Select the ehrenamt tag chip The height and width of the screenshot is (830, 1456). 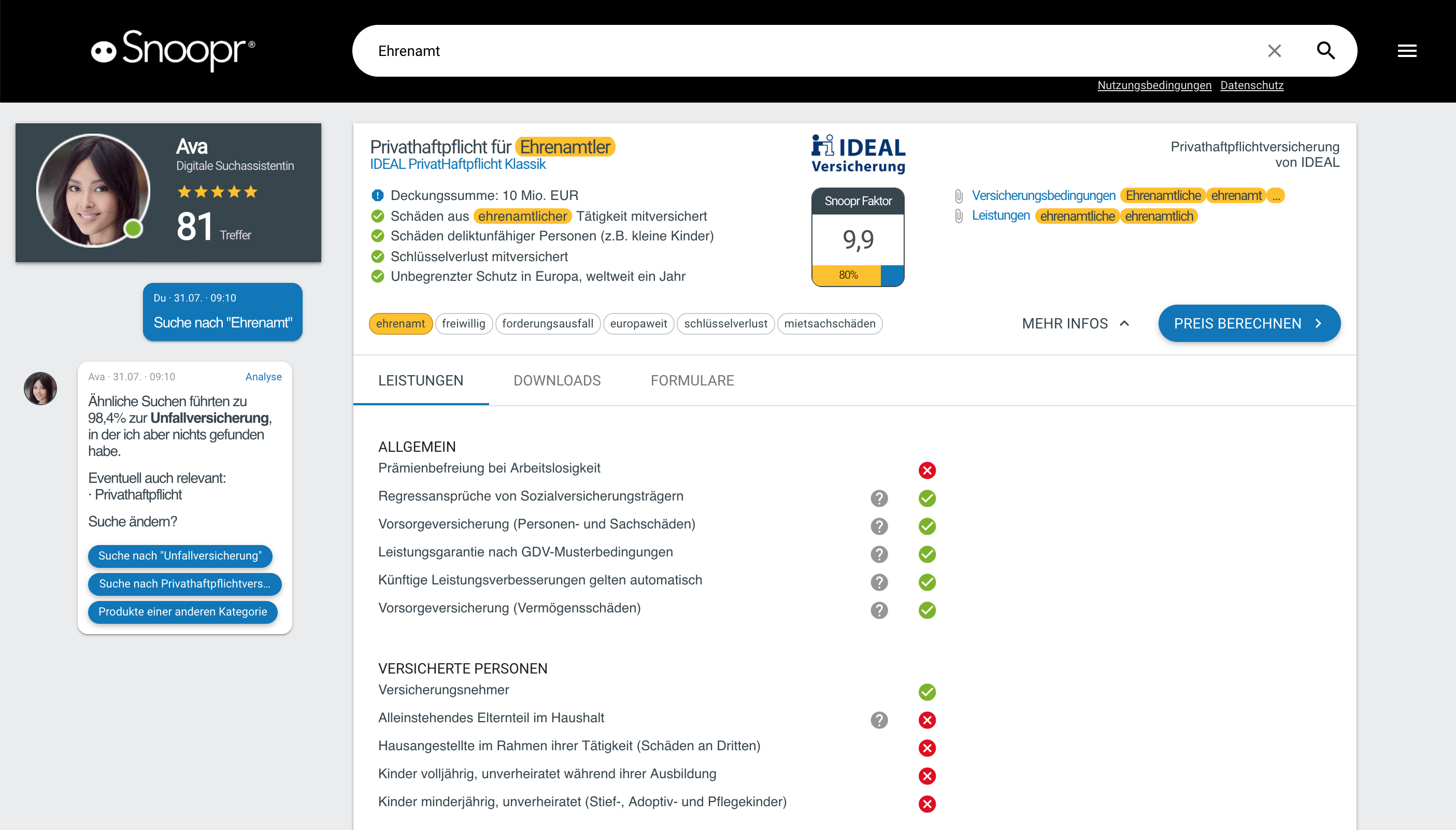coord(400,323)
